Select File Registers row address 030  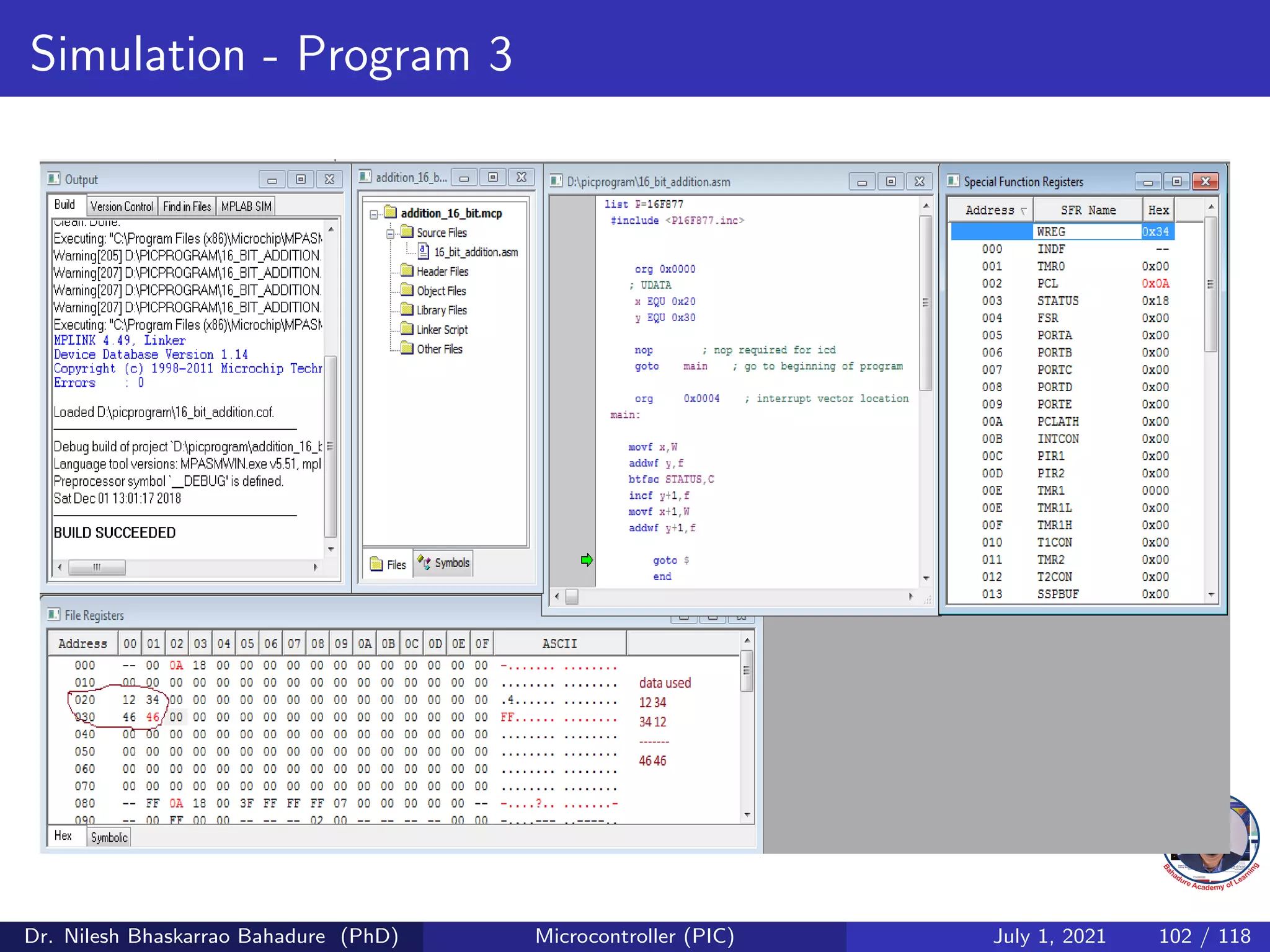pyautogui.click(x=85, y=717)
